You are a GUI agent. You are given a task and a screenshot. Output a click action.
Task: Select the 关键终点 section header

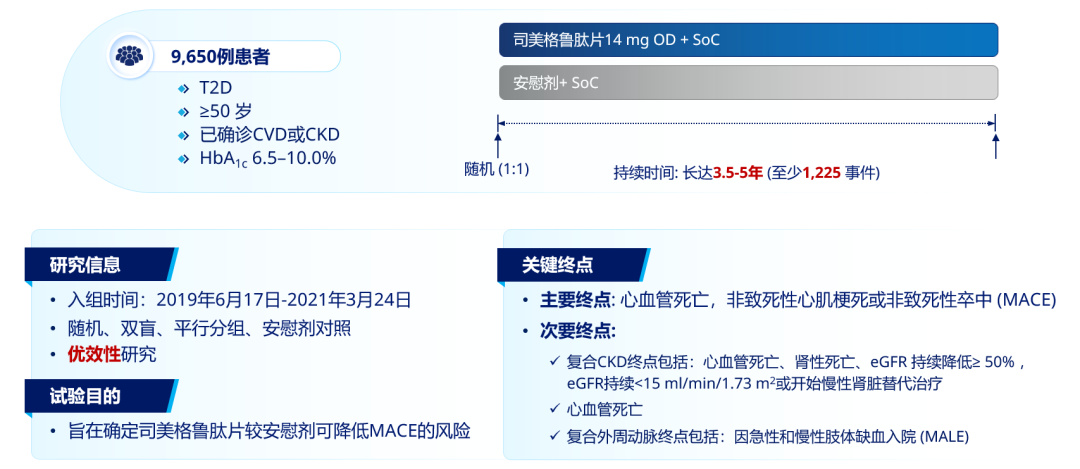tap(558, 265)
